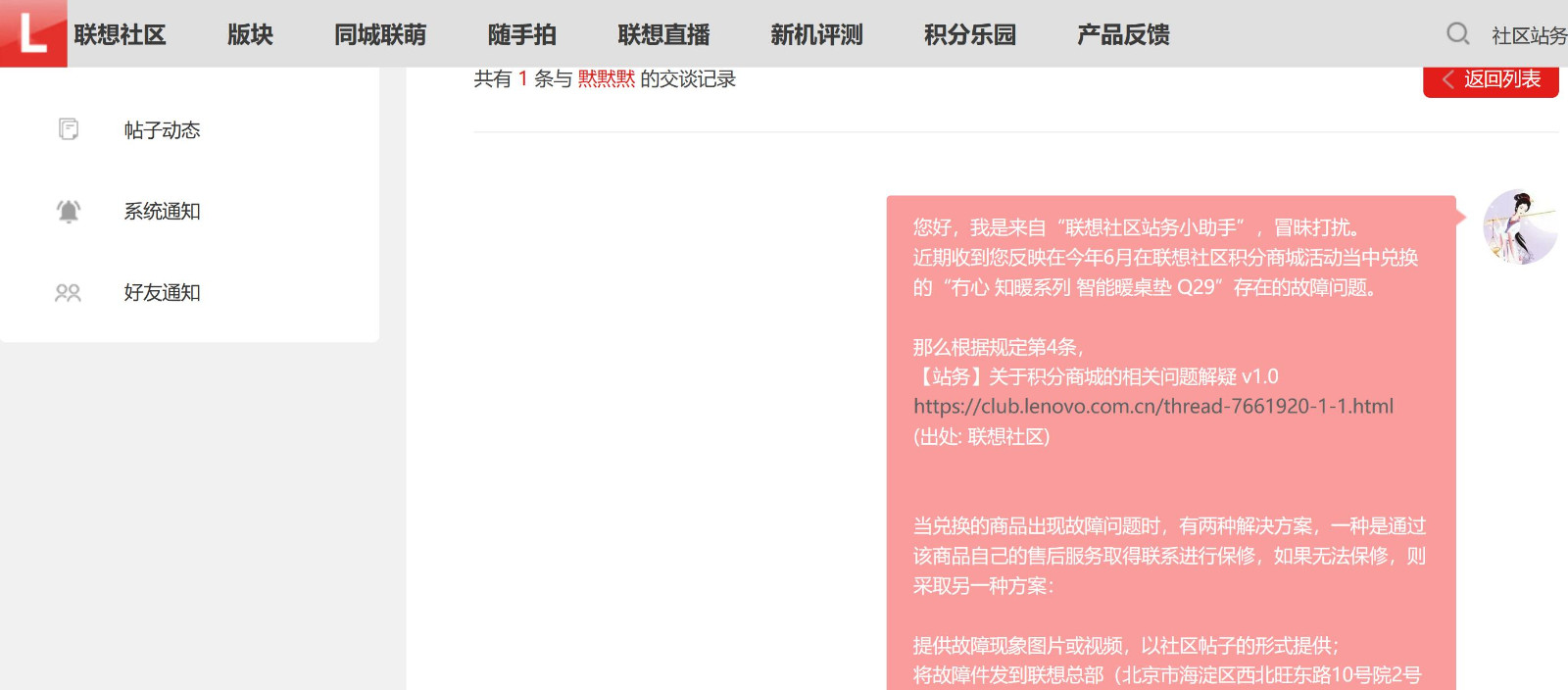Open 新机评测 section
The width and height of the screenshot is (1568, 690).
816,34
